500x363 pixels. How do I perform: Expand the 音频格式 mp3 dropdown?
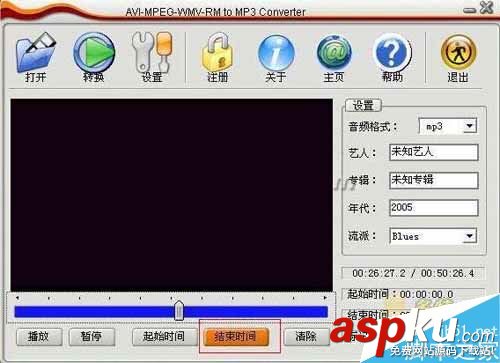[x=469, y=126]
